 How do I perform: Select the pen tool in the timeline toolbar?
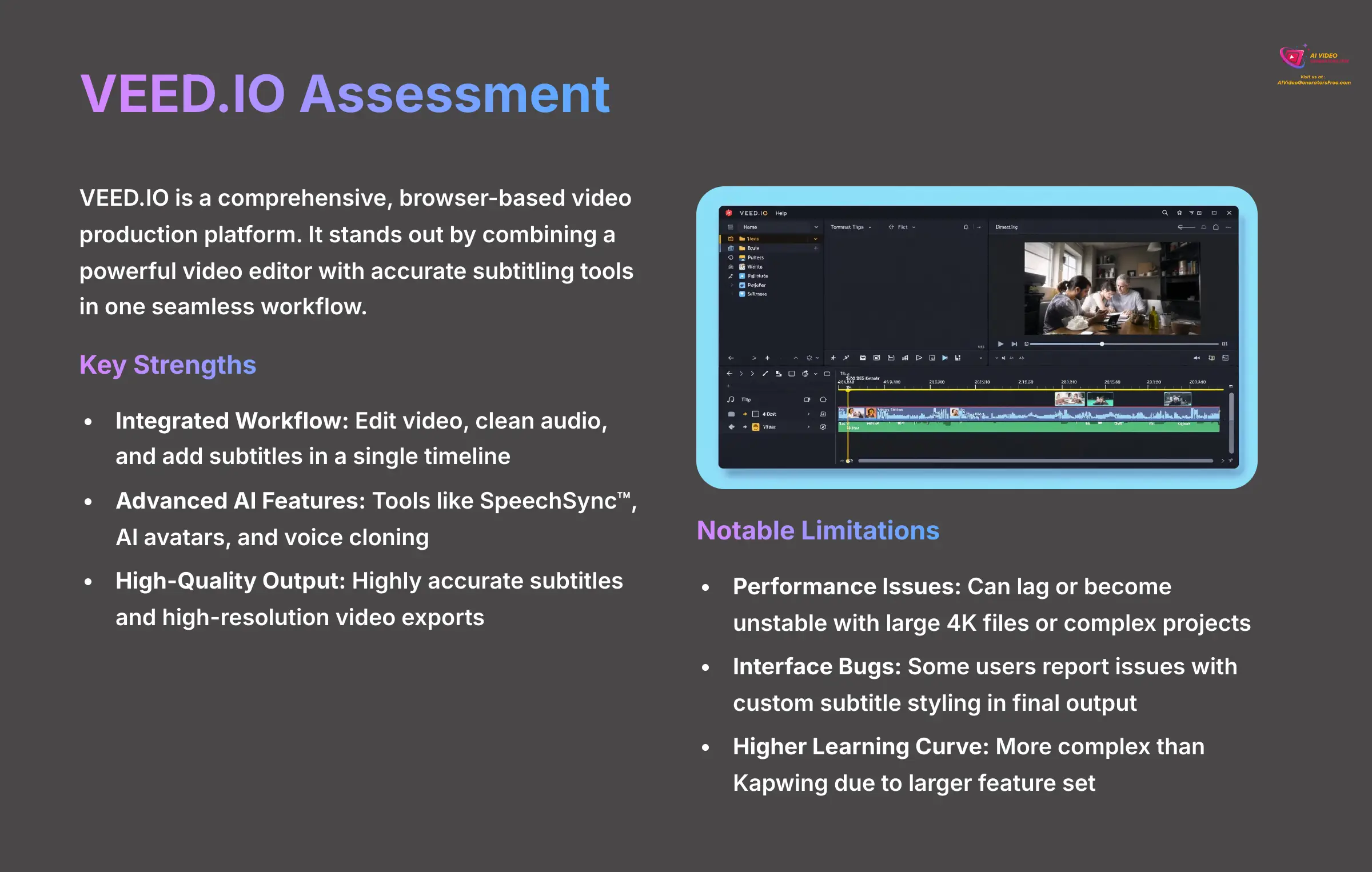[x=765, y=374]
